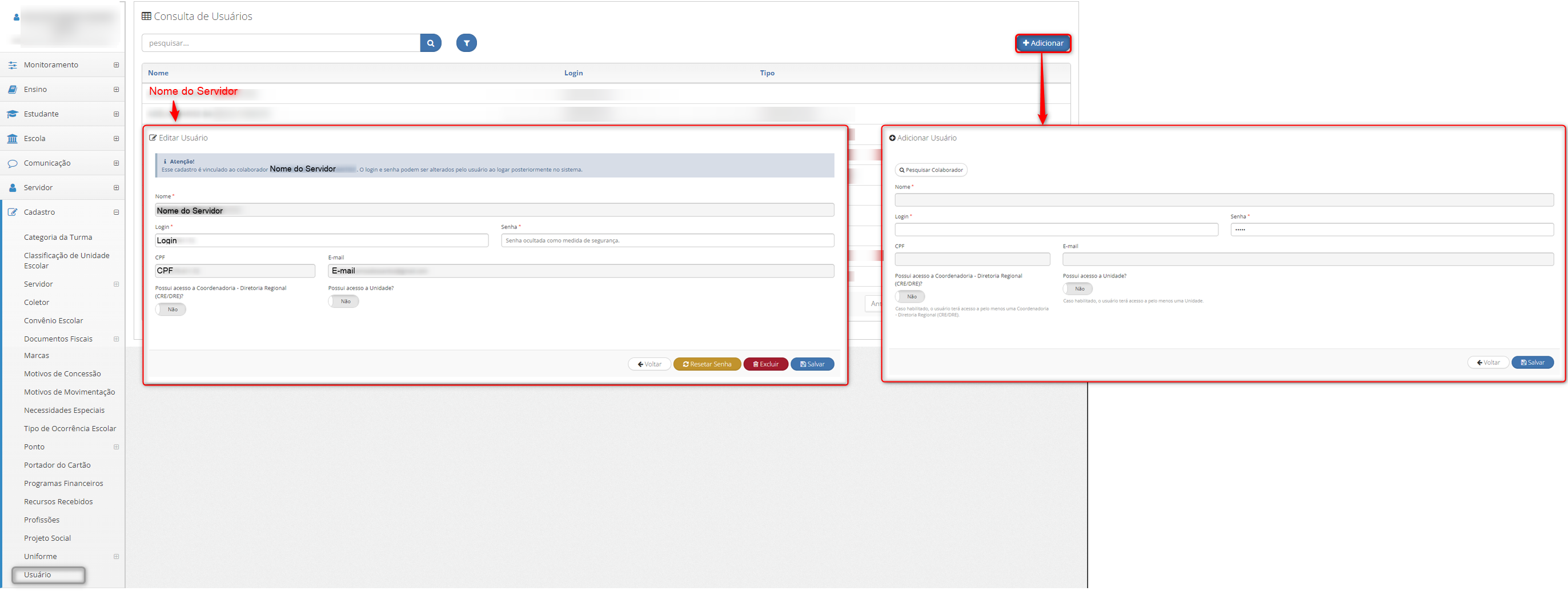Click Login field in Editar Usuário

point(322,241)
